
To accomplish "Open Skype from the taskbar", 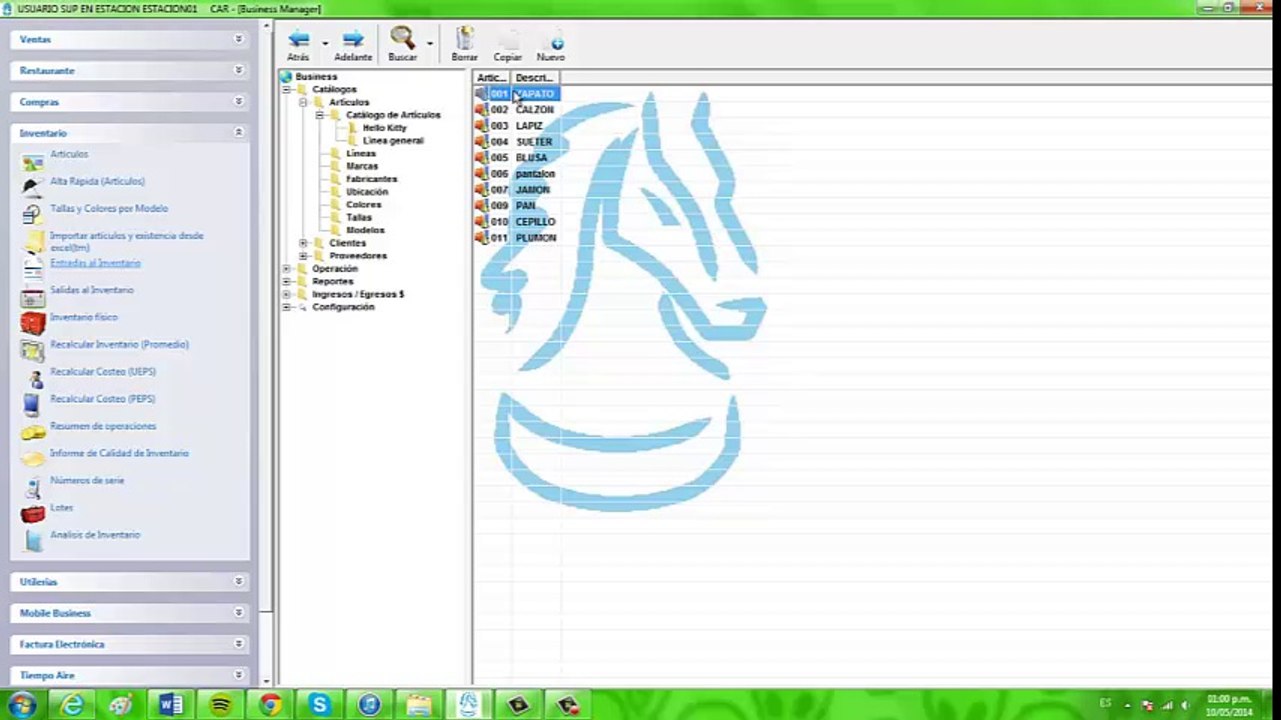I will click(320, 705).
